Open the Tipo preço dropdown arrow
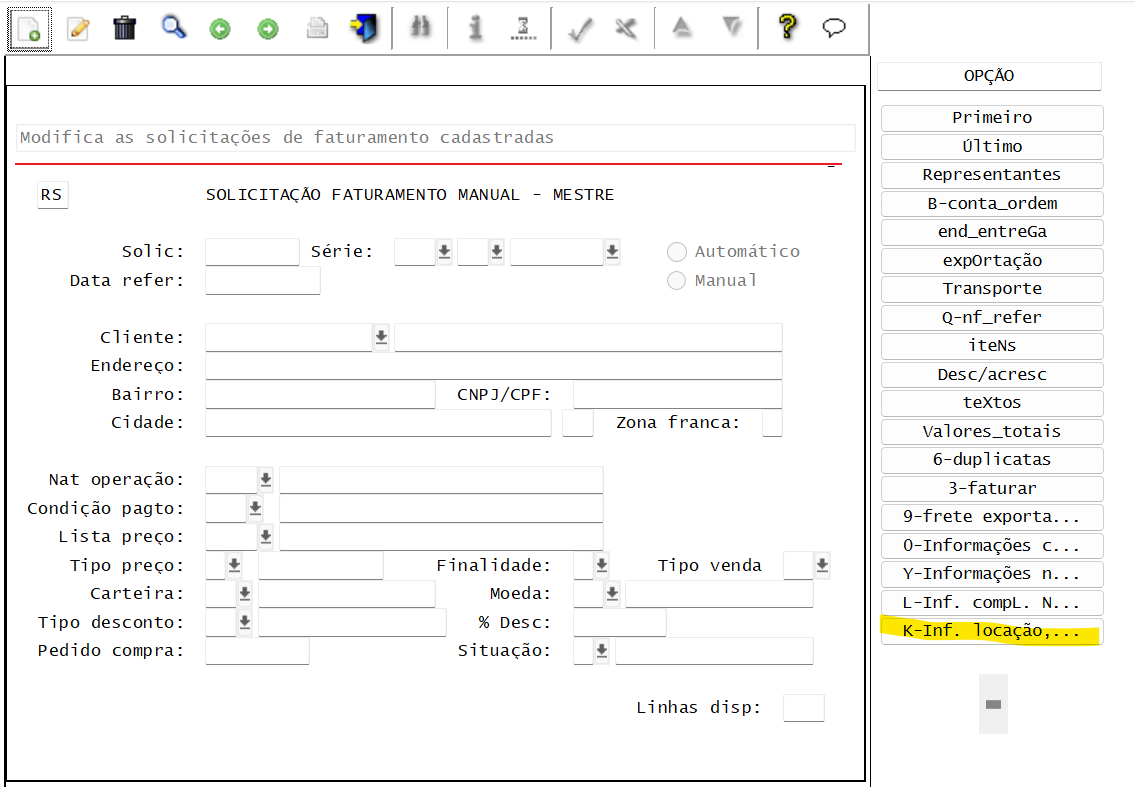1135x787 pixels. [234, 565]
